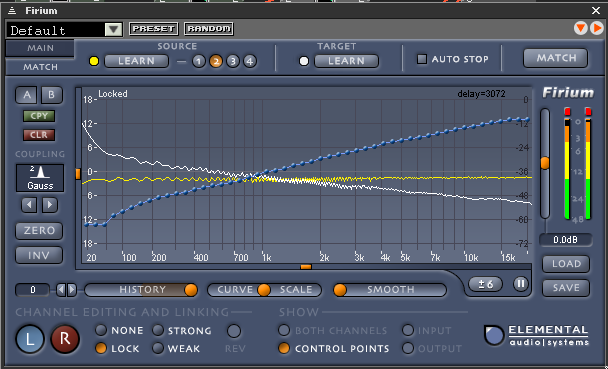Toggle BOTH CHANNELS show option

(284, 331)
